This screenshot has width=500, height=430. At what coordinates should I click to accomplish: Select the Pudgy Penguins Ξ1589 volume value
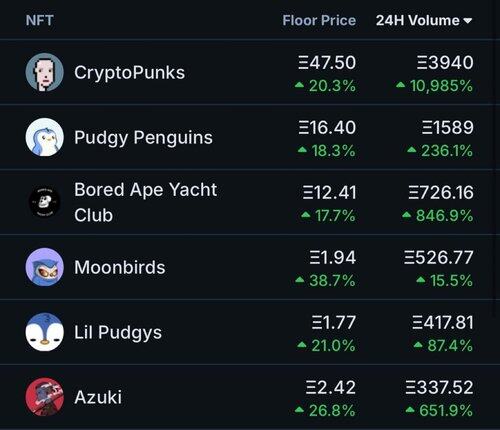coord(447,128)
